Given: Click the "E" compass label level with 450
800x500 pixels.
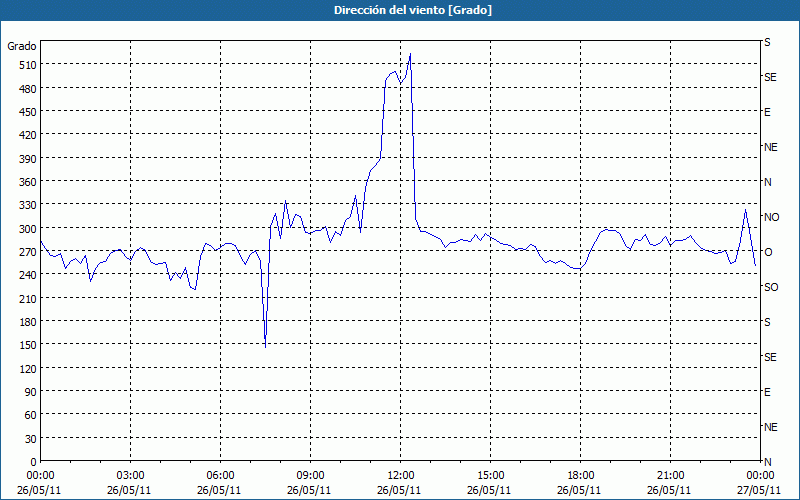Looking at the screenshot, I should pyautogui.click(x=767, y=112).
